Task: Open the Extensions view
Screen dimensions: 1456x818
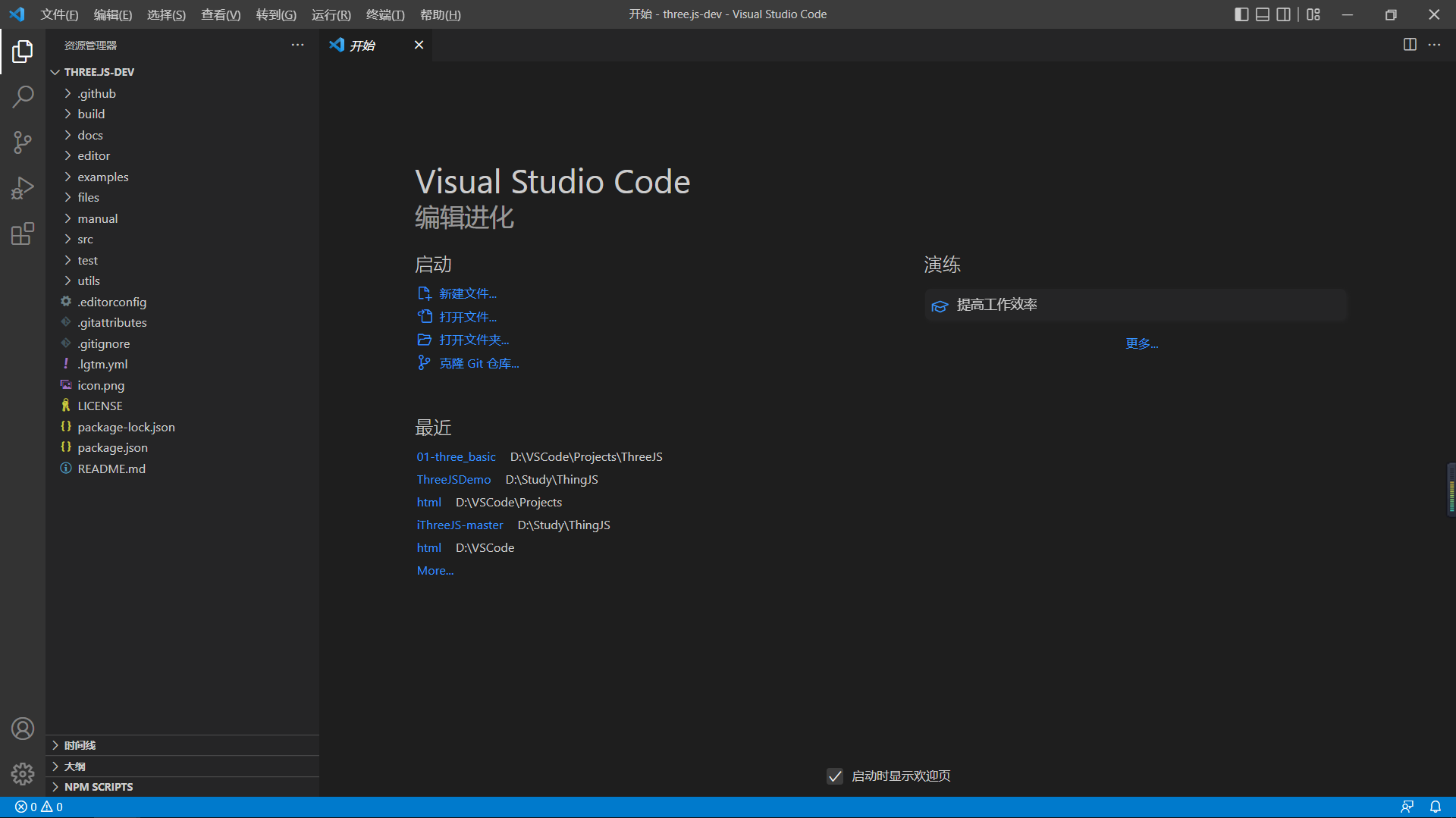Action: click(x=23, y=233)
